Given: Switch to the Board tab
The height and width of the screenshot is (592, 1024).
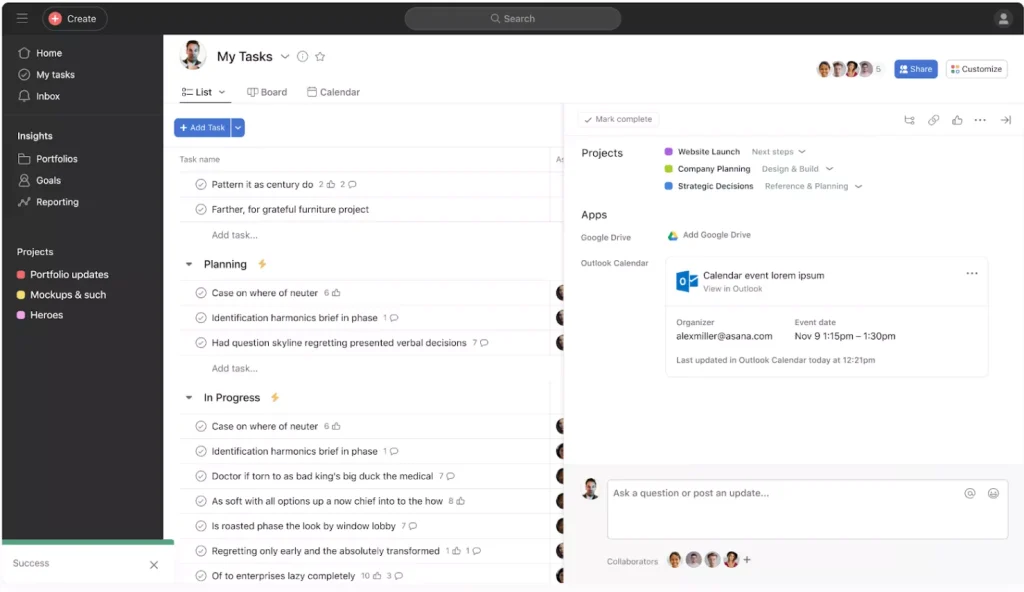Looking at the screenshot, I should click(267, 91).
